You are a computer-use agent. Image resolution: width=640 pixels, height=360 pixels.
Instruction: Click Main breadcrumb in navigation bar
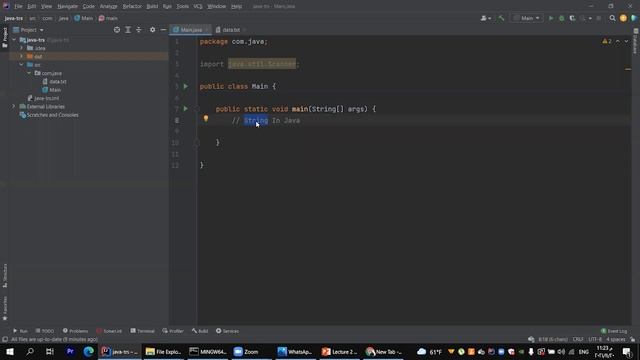pyautogui.click(x=84, y=18)
